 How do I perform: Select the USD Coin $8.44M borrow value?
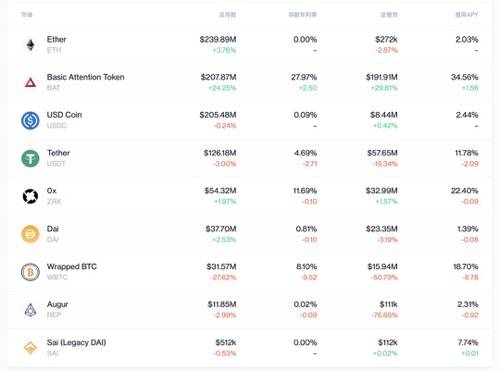384,115
